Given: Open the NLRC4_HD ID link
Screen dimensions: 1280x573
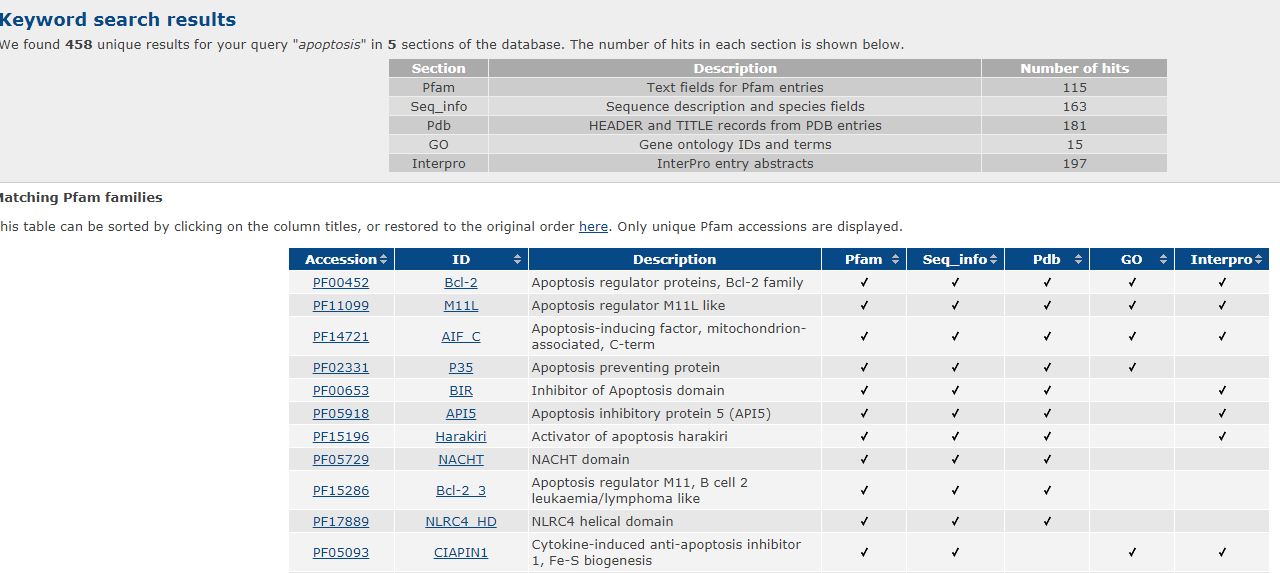Looking at the screenshot, I should tap(461, 522).
